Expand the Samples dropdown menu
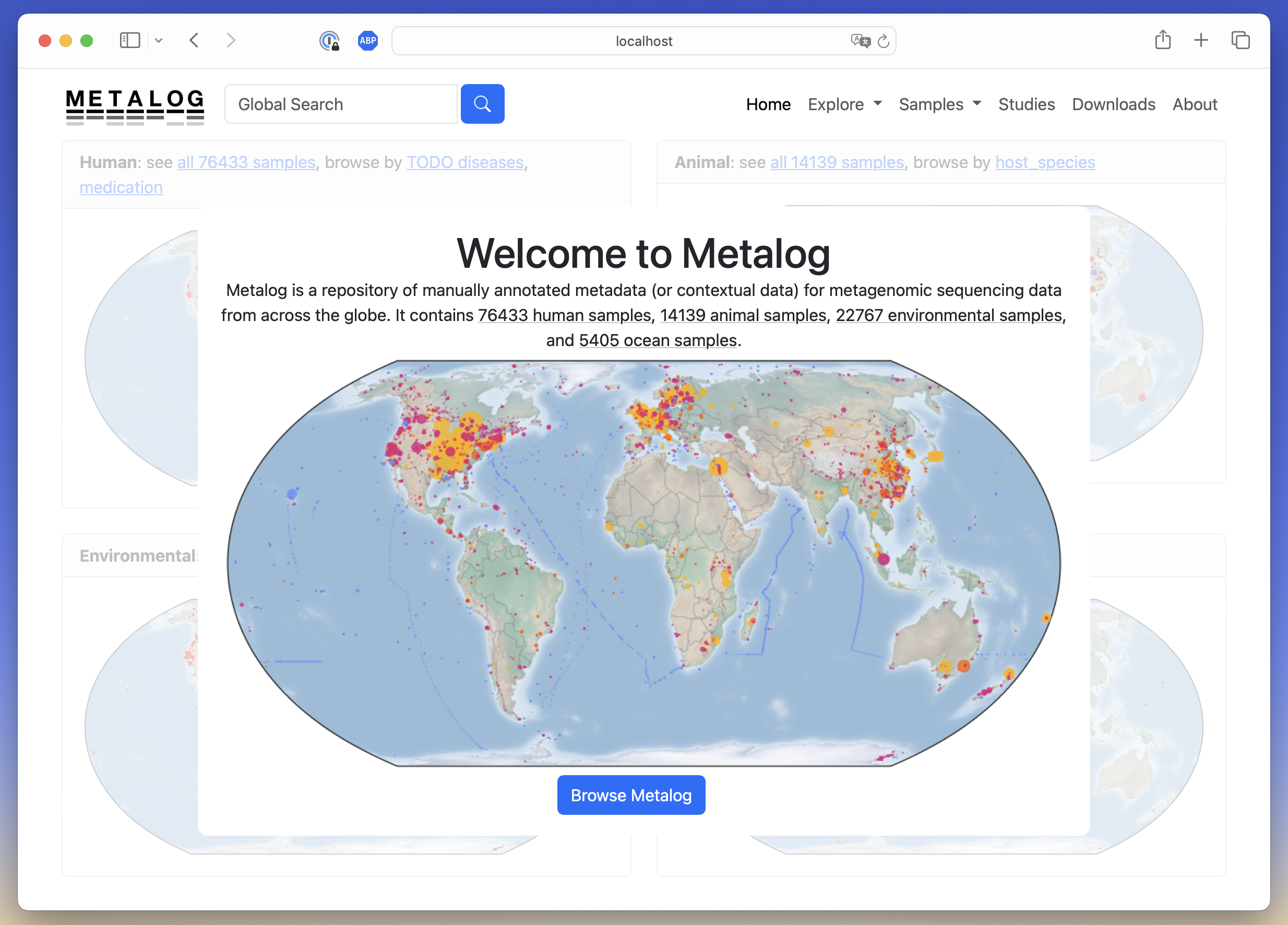Screen dimensions: 1288x925 pyautogui.click(x=939, y=104)
